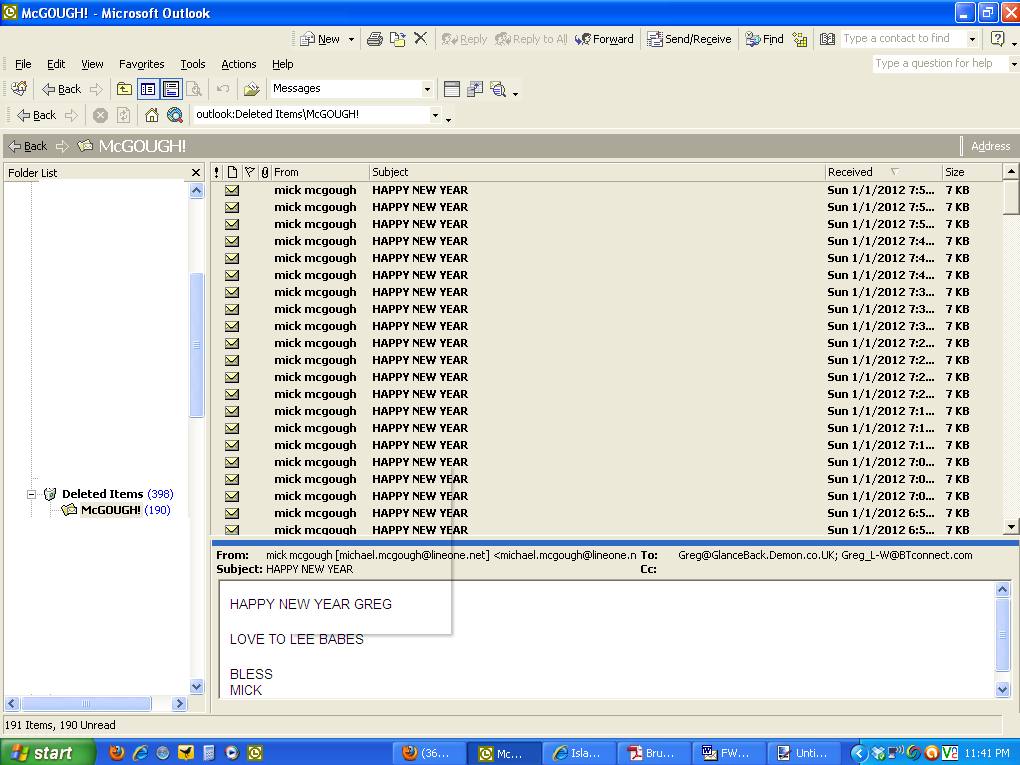The image size is (1020, 765).
Task: Click Back in the McGOUGH! folder banner
Action: [x=28, y=146]
